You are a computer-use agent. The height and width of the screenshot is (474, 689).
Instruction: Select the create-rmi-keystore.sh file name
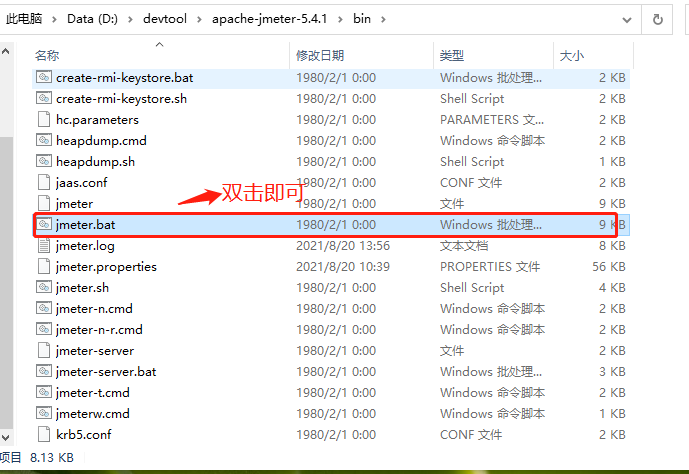[x=121, y=98]
